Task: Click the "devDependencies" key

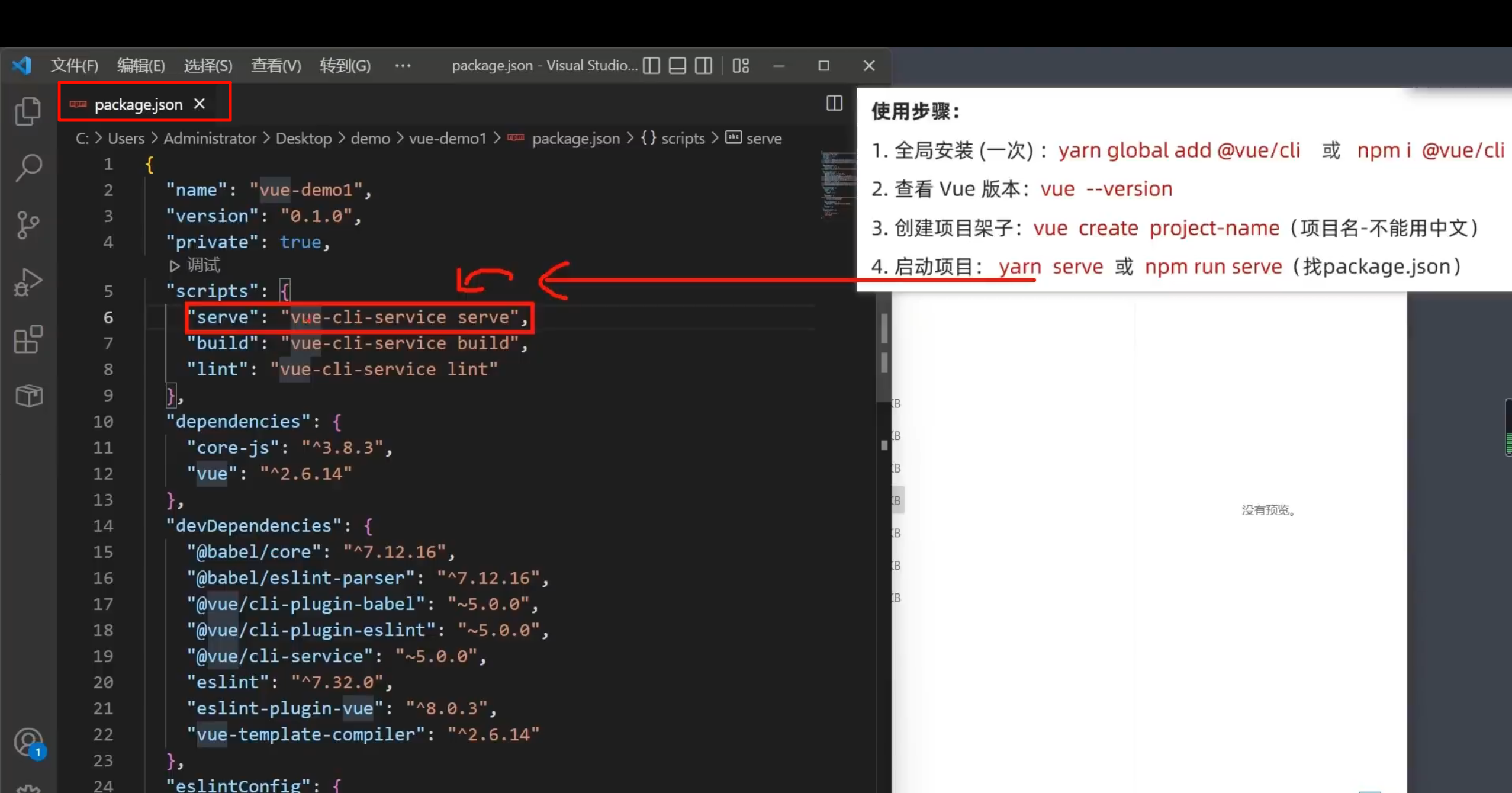Action: click(x=254, y=526)
